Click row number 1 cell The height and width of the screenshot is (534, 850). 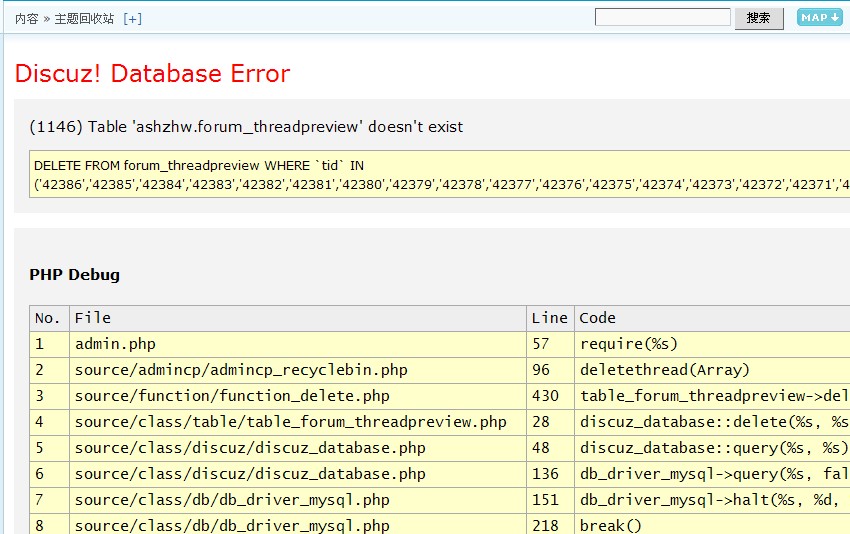49,344
